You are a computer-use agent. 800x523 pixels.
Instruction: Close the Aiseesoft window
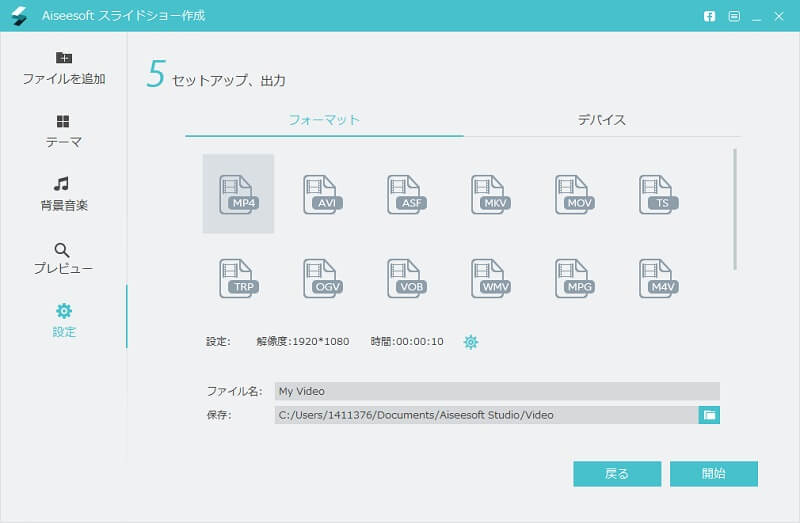pyautogui.click(x=779, y=16)
